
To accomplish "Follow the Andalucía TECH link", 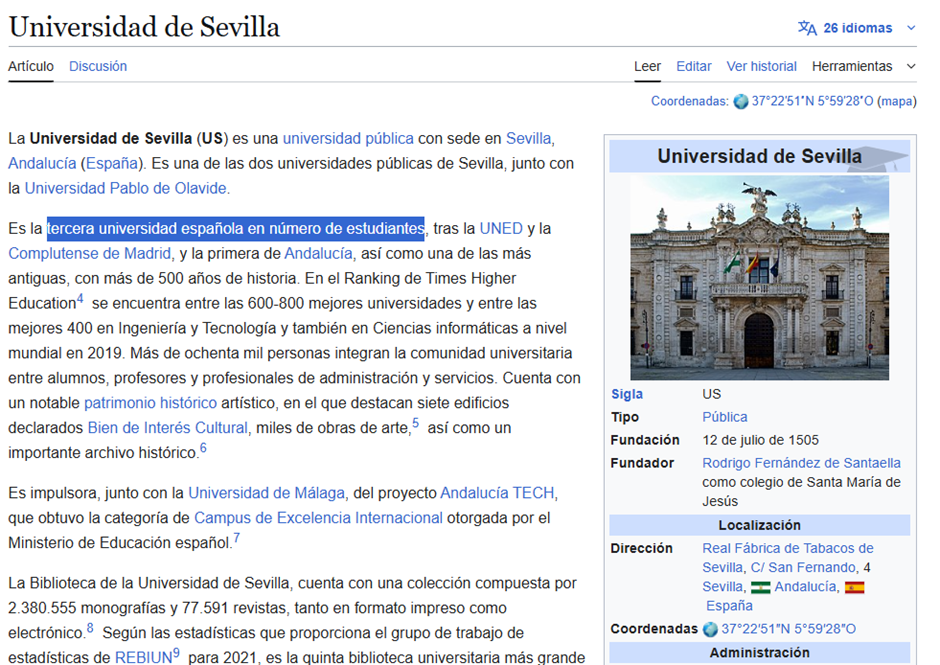I will [498, 493].
